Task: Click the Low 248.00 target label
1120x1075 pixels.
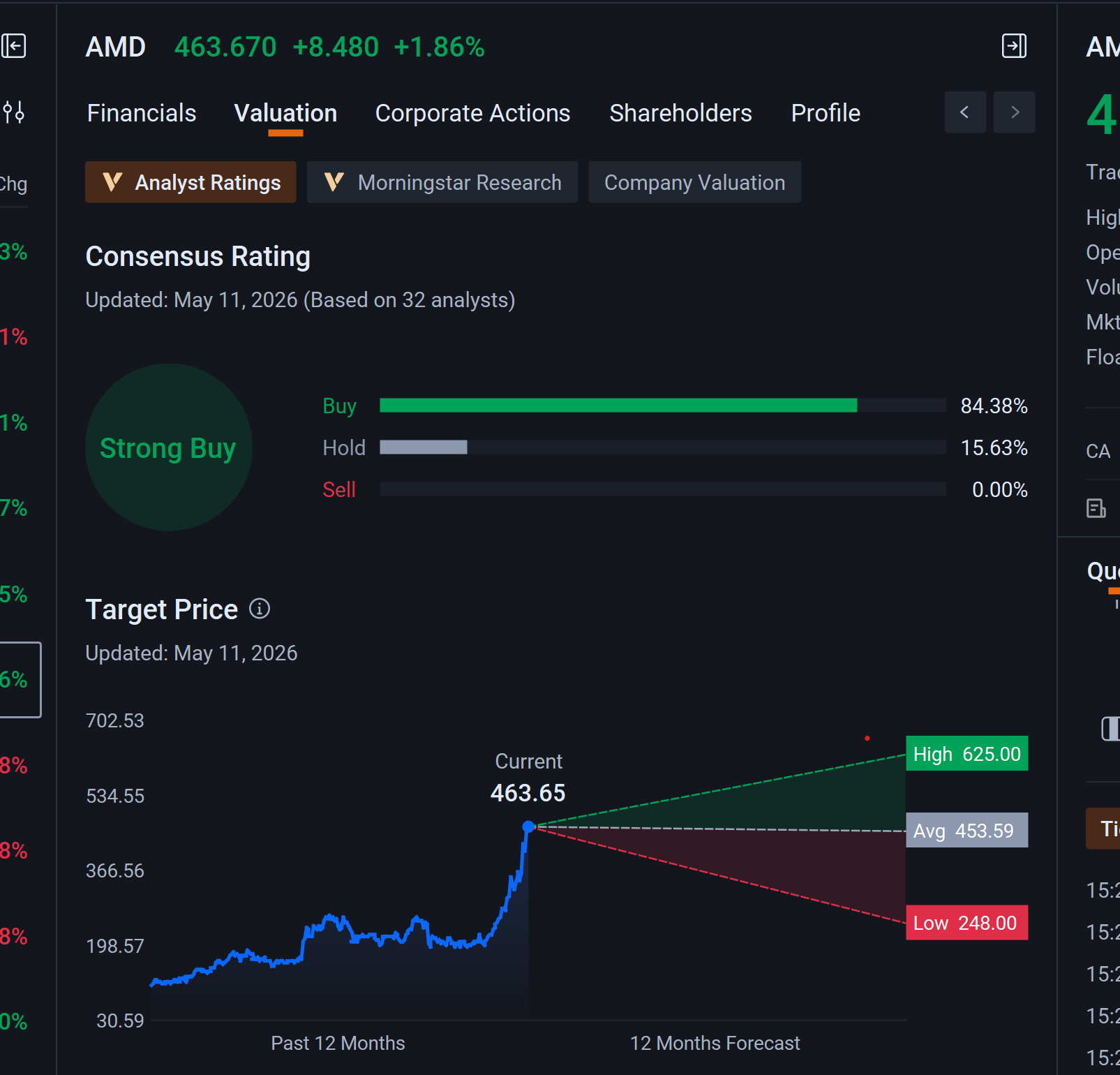Action: 967,923
